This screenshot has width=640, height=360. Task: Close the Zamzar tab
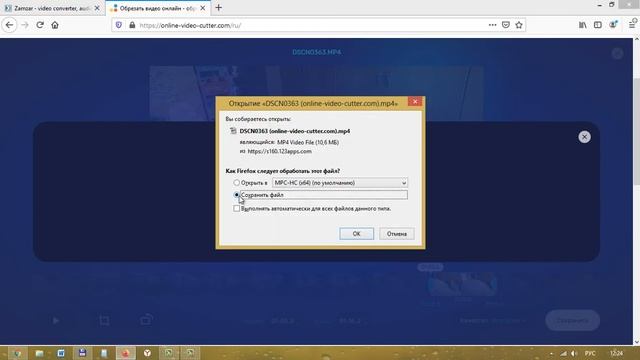[x=97, y=8]
